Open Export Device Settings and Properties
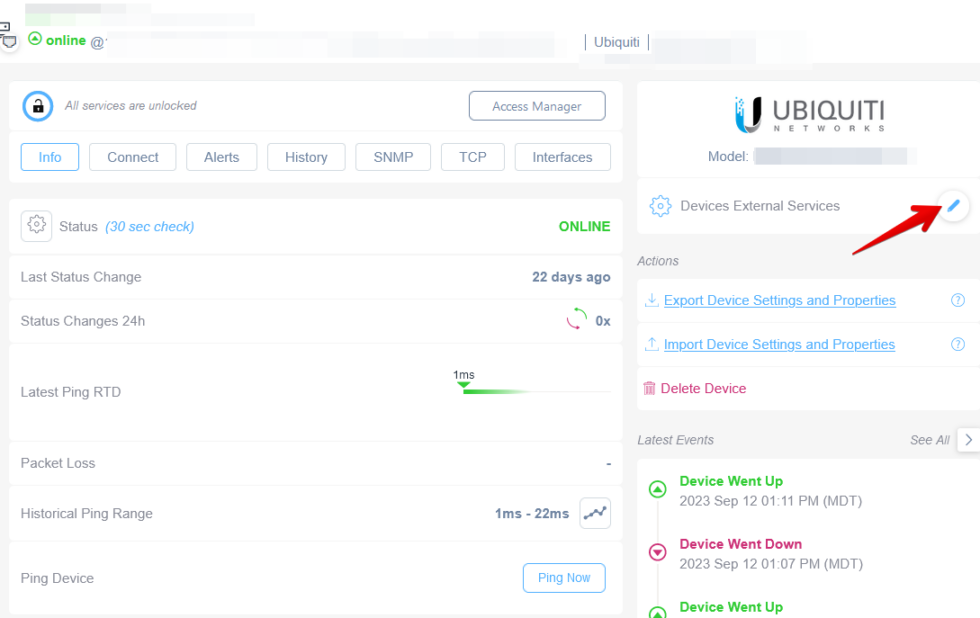 click(x=780, y=300)
